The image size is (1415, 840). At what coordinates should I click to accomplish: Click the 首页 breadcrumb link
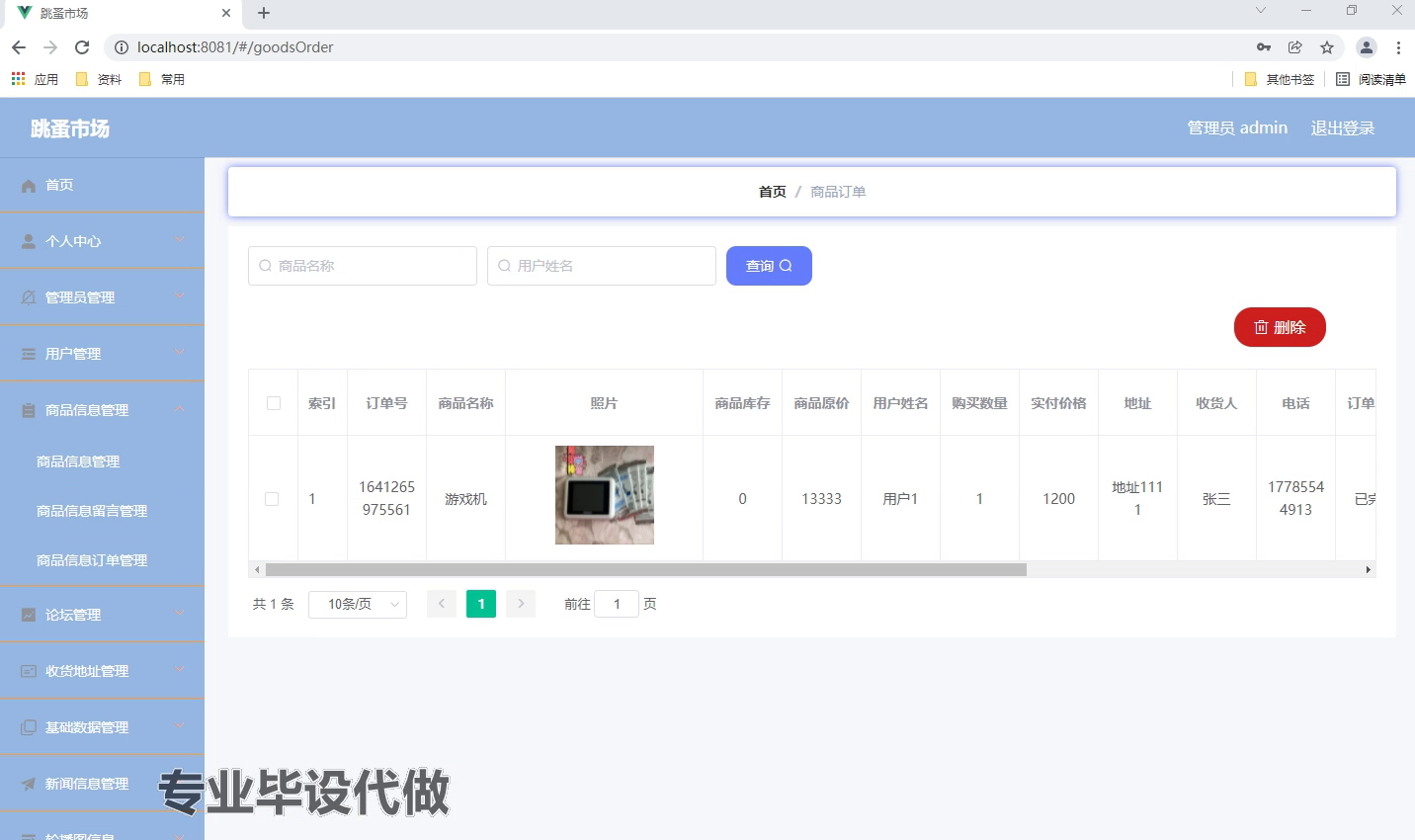(773, 192)
